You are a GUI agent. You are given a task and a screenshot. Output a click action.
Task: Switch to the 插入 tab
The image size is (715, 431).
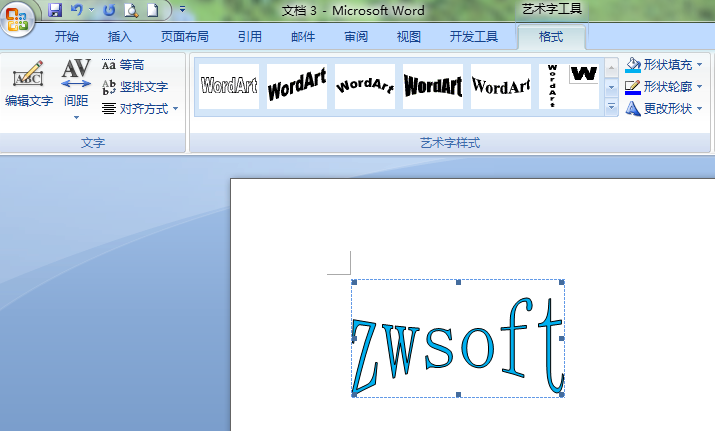[x=119, y=37]
